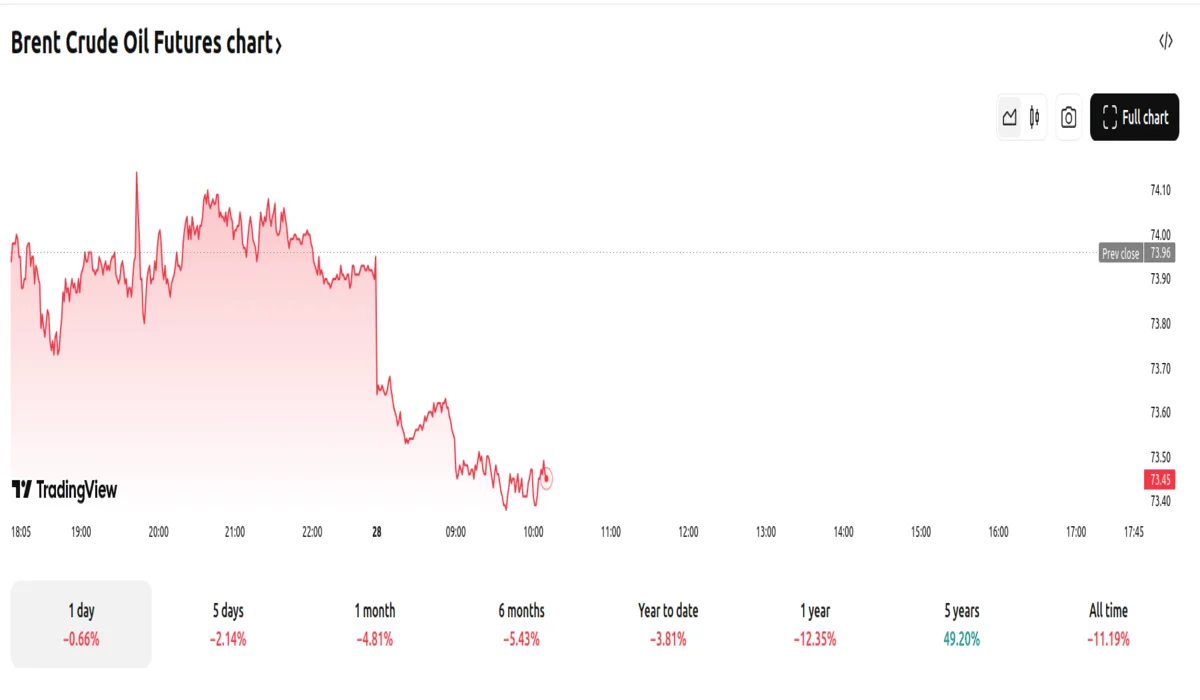Click the 28 date marker on axis
This screenshot has width=1200, height=700.
376,532
